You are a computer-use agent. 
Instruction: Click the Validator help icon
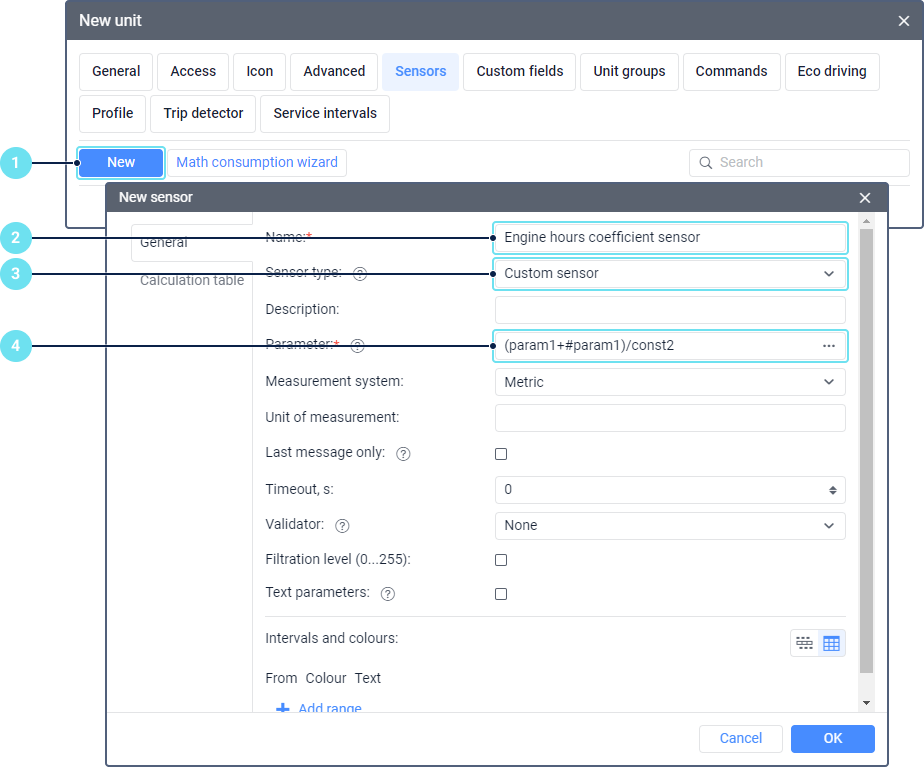(x=343, y=526)
